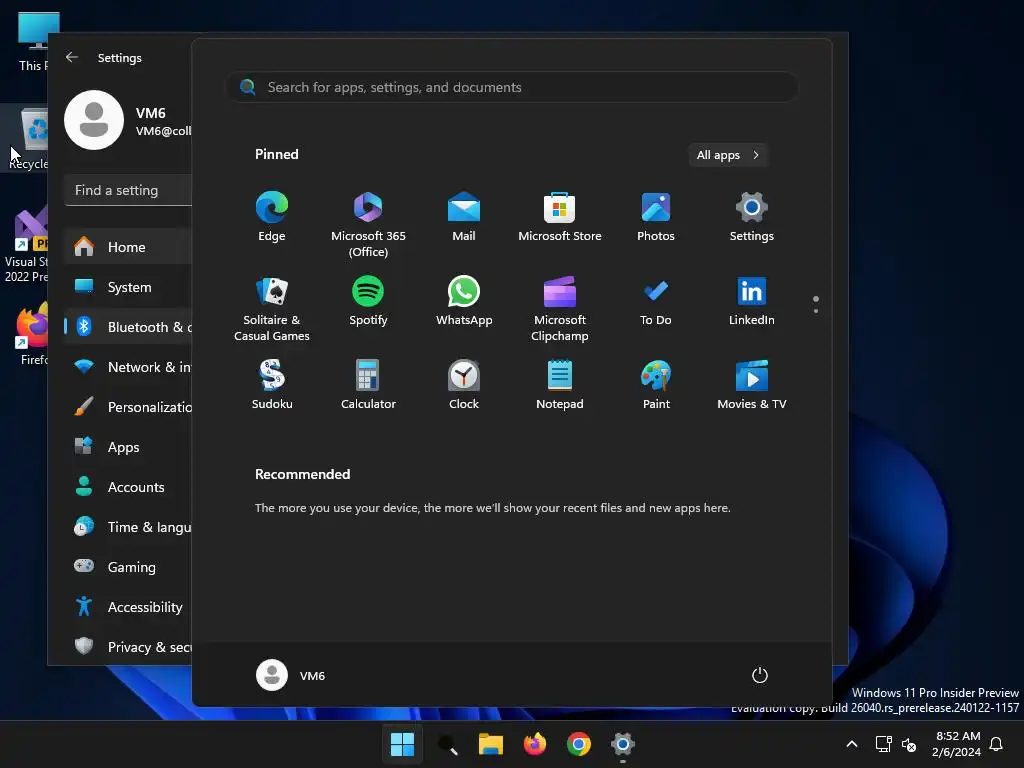Launch Firefox from the taskbar
Screen dimensions: 1024x768
coord(535,744)
